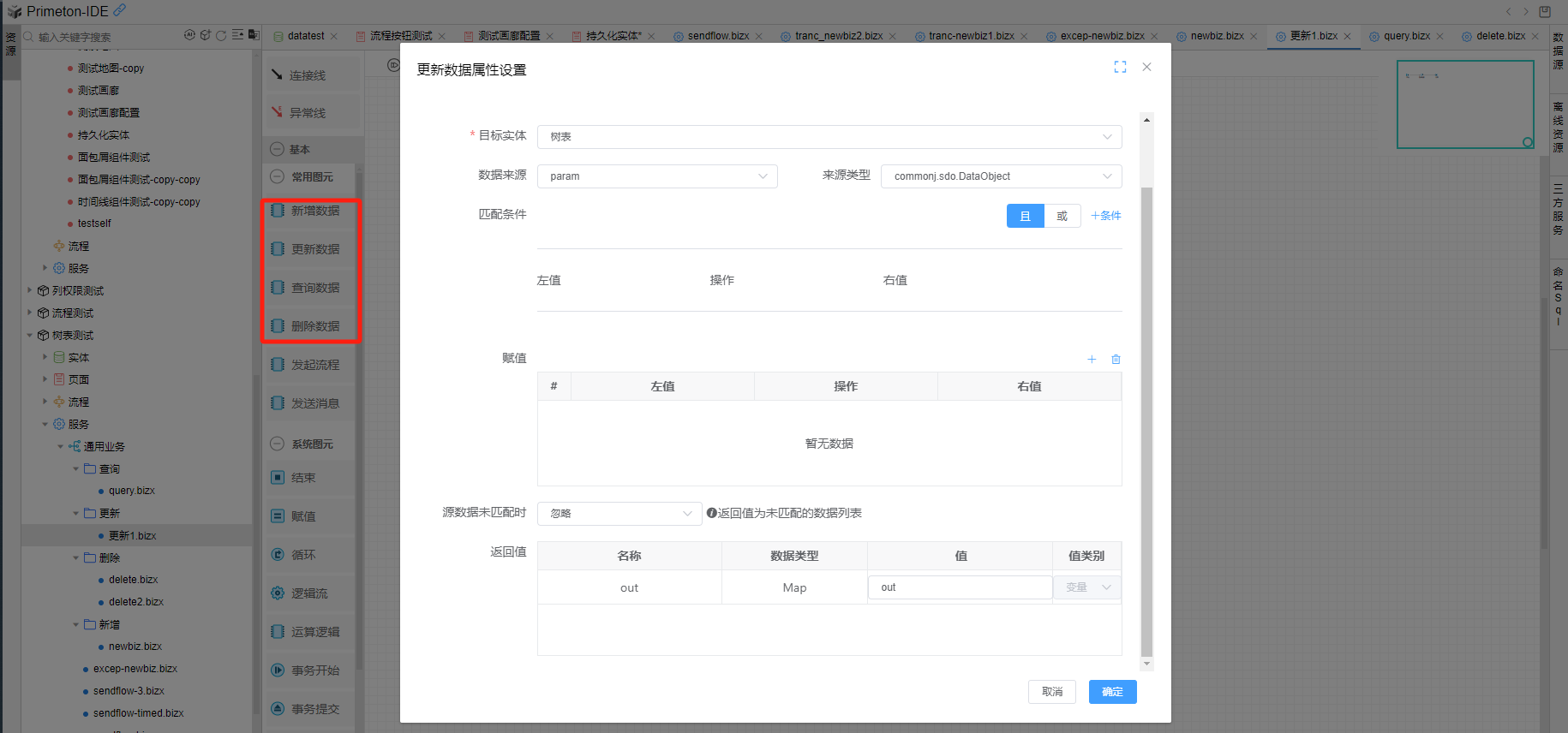Switch match condition to 或
Image resolution: width=1568 pixels, height=733 pixels.
click(x=1062, y=216)
